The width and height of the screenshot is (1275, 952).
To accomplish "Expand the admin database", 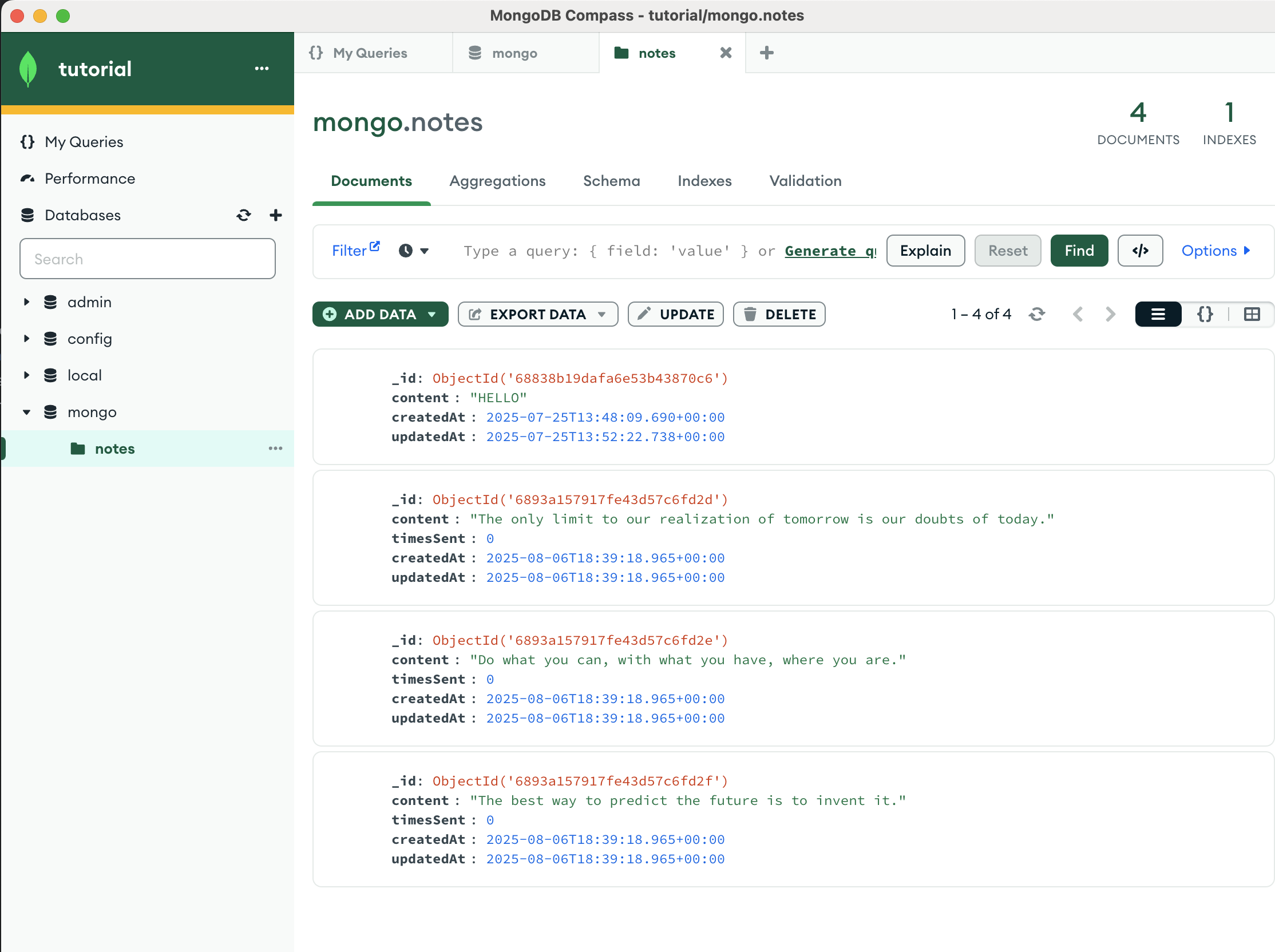I will (26, 302).
